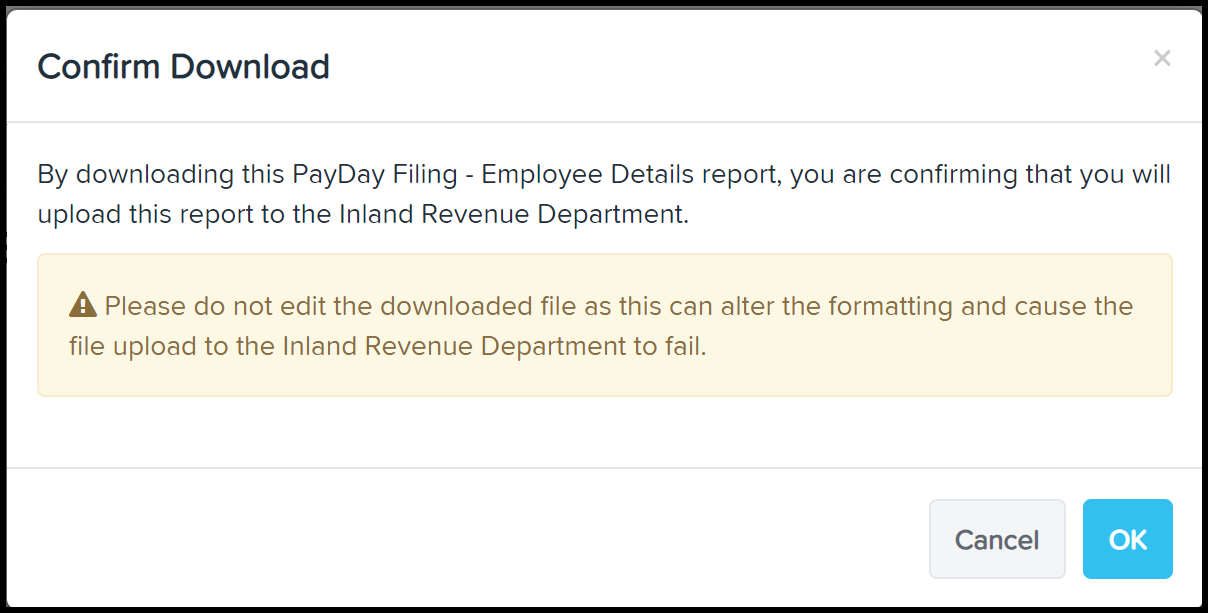Click 'upload this report' in the paragraph
The width and height of the screenshot is (1208, 613).
(153, 215)
